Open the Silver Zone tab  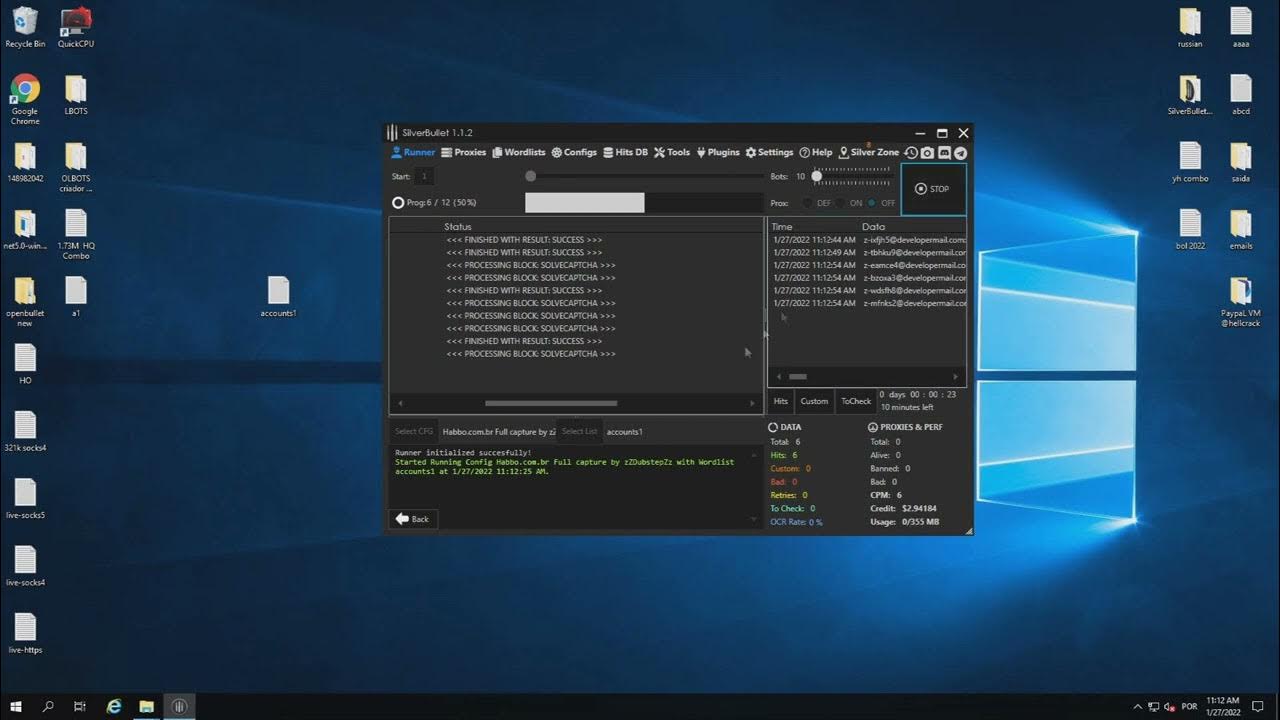click(869, 153)
